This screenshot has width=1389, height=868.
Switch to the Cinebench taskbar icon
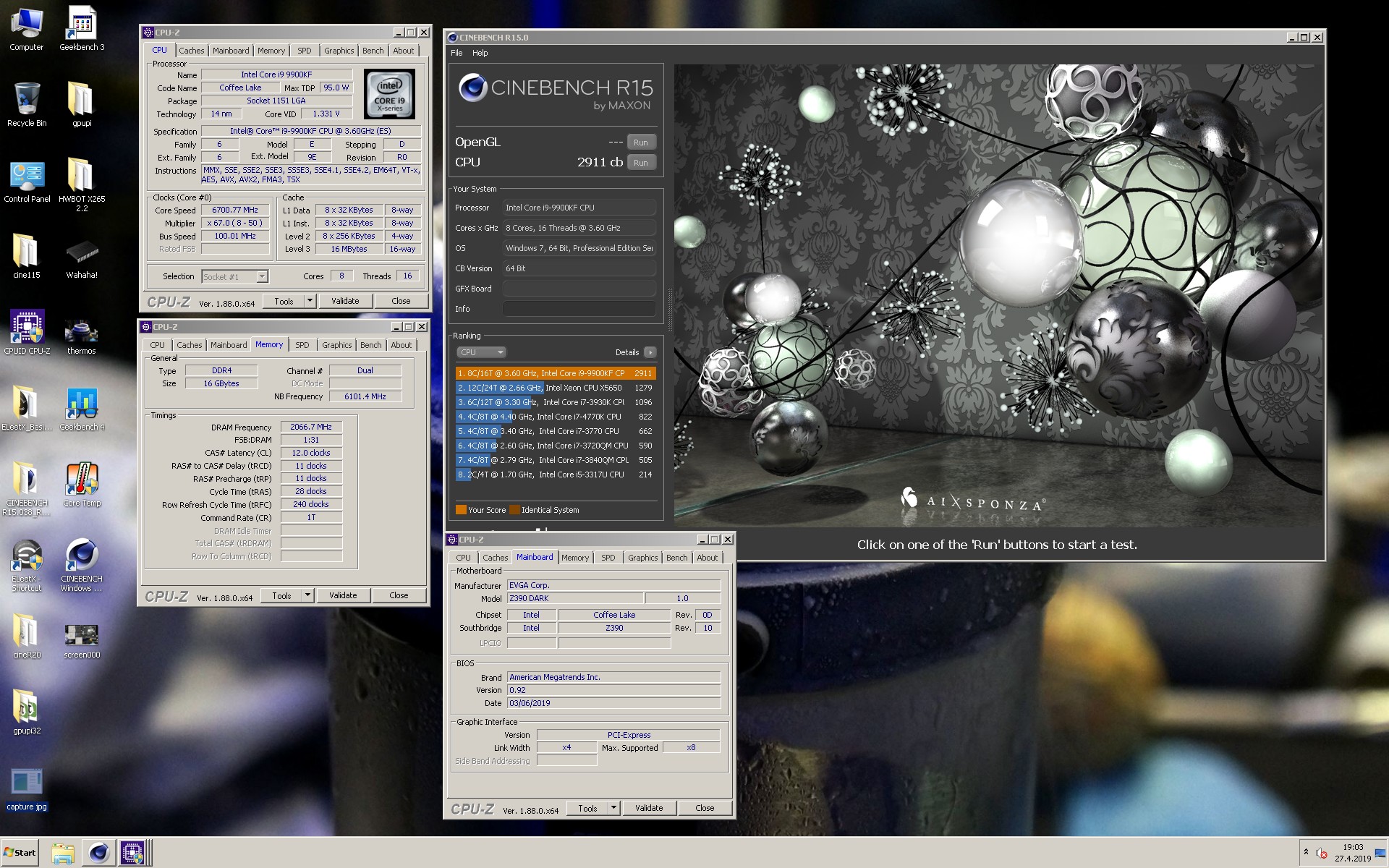pos(98,854)
